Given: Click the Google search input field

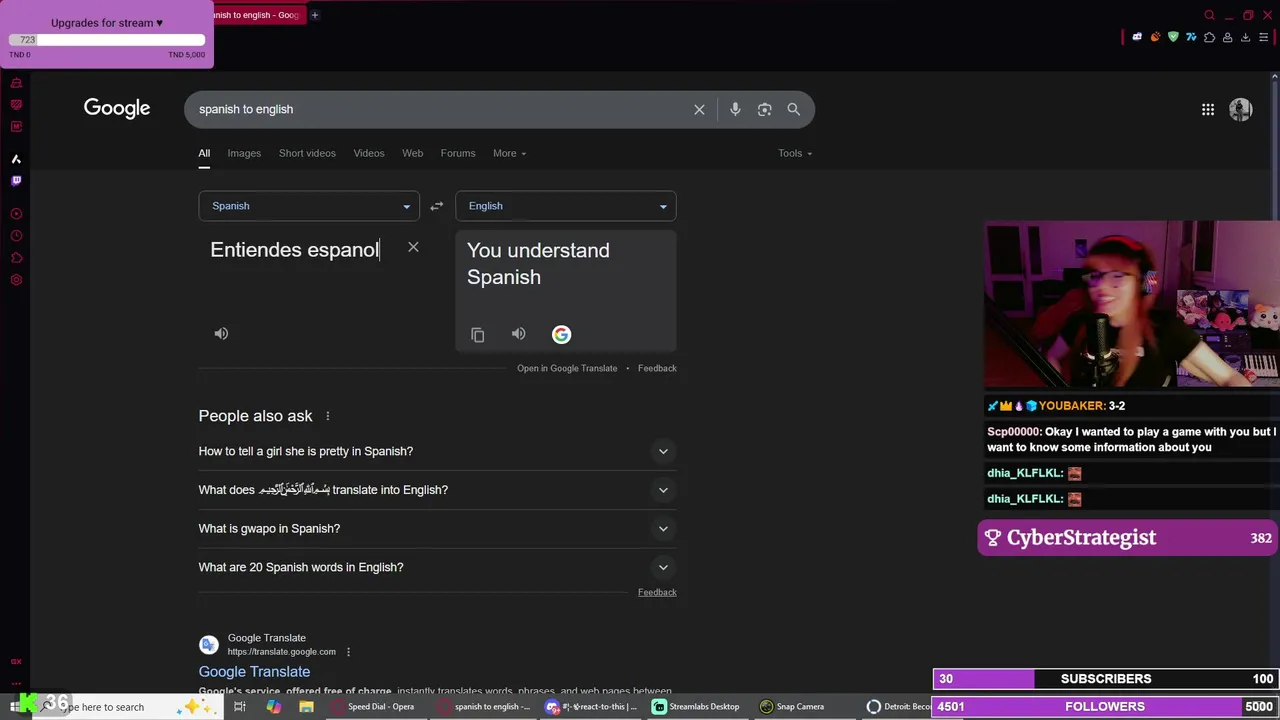Looking at the screenshot, I should pos(440,109).
